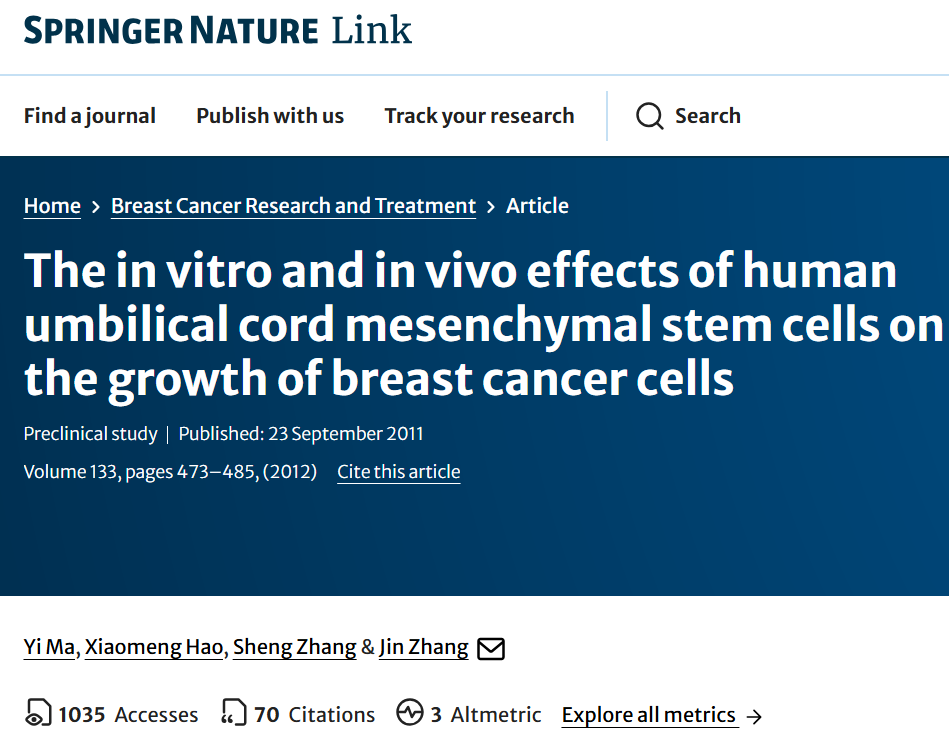Open the Springer Nature Link logo

[218, 30]
